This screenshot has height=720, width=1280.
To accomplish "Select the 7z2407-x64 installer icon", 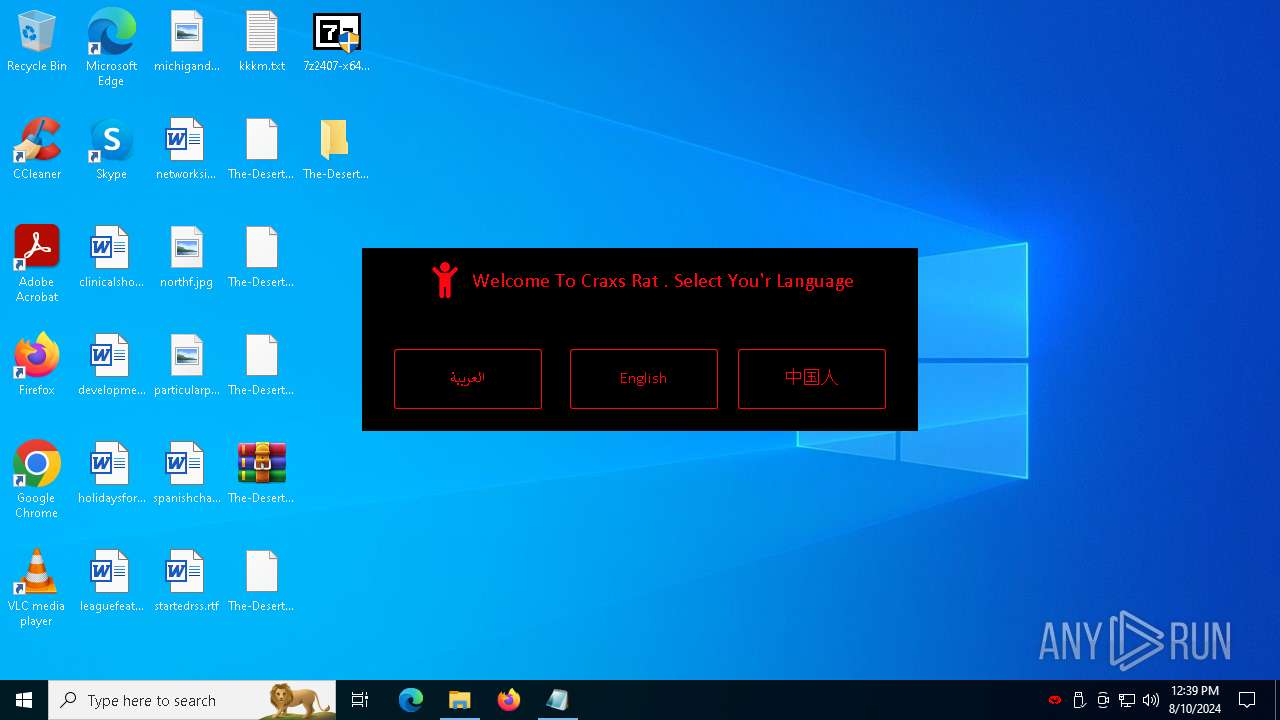I will coord(337,43).
